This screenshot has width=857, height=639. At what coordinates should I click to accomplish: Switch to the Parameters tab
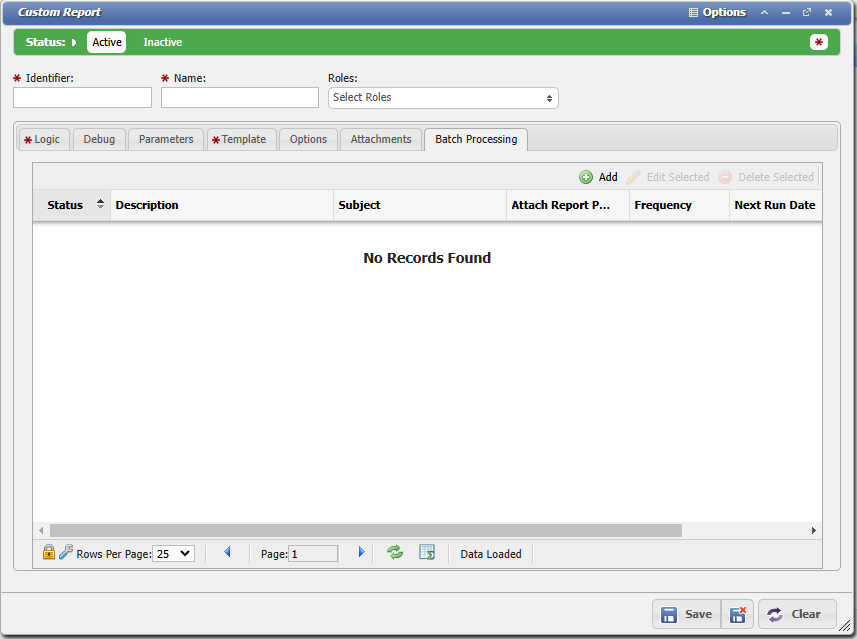(x=166, y=139)
